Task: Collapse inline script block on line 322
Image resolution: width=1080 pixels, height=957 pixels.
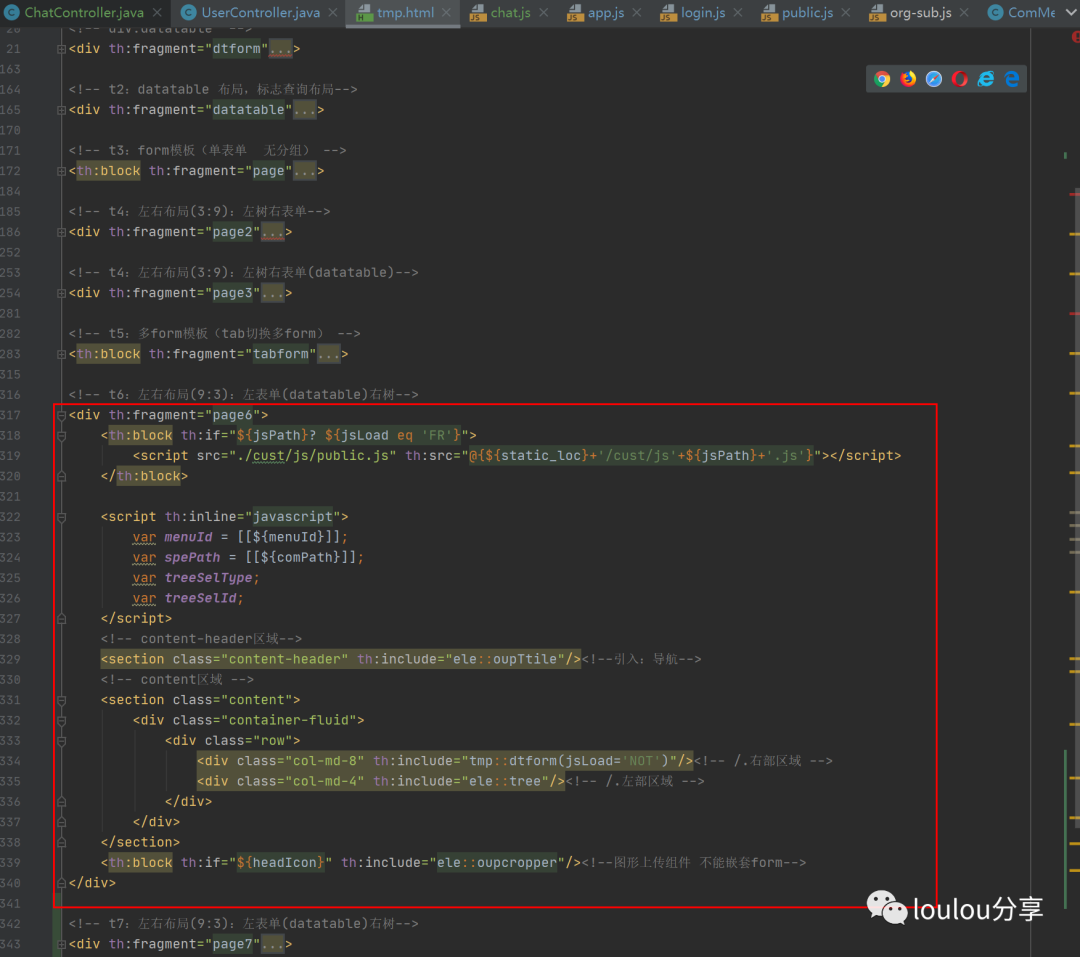Action: [61, 517]
